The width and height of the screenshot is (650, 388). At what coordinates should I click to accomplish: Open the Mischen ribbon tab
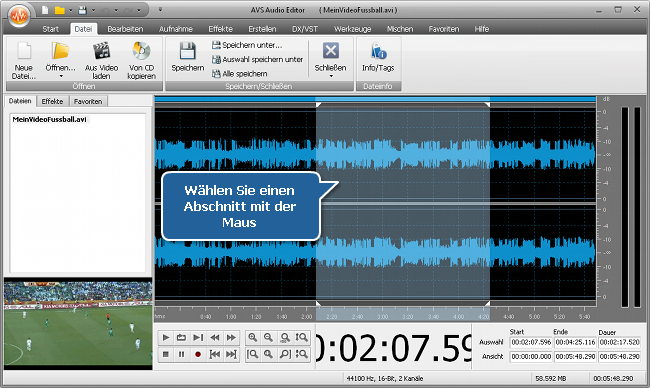pos(400,29)
